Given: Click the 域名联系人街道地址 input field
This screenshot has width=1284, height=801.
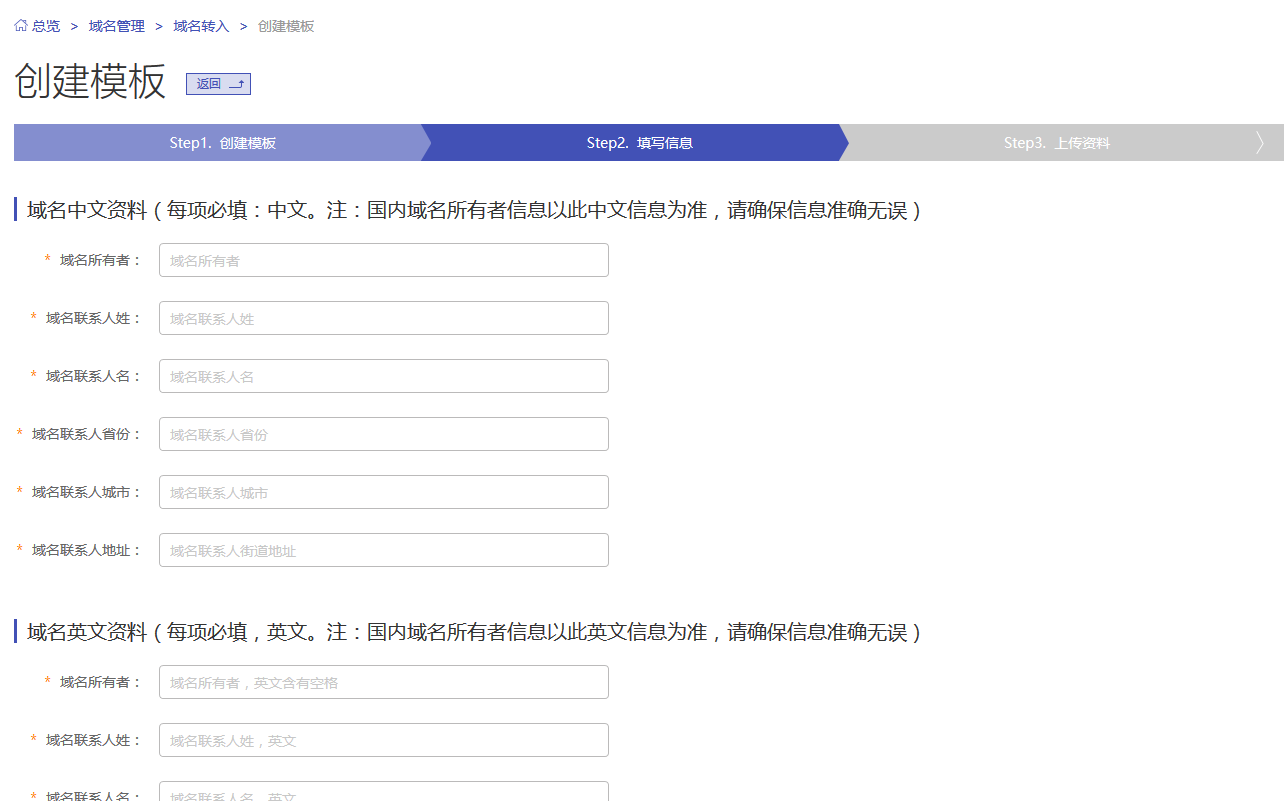Looking at the screenshot, I should coord(383,550).
